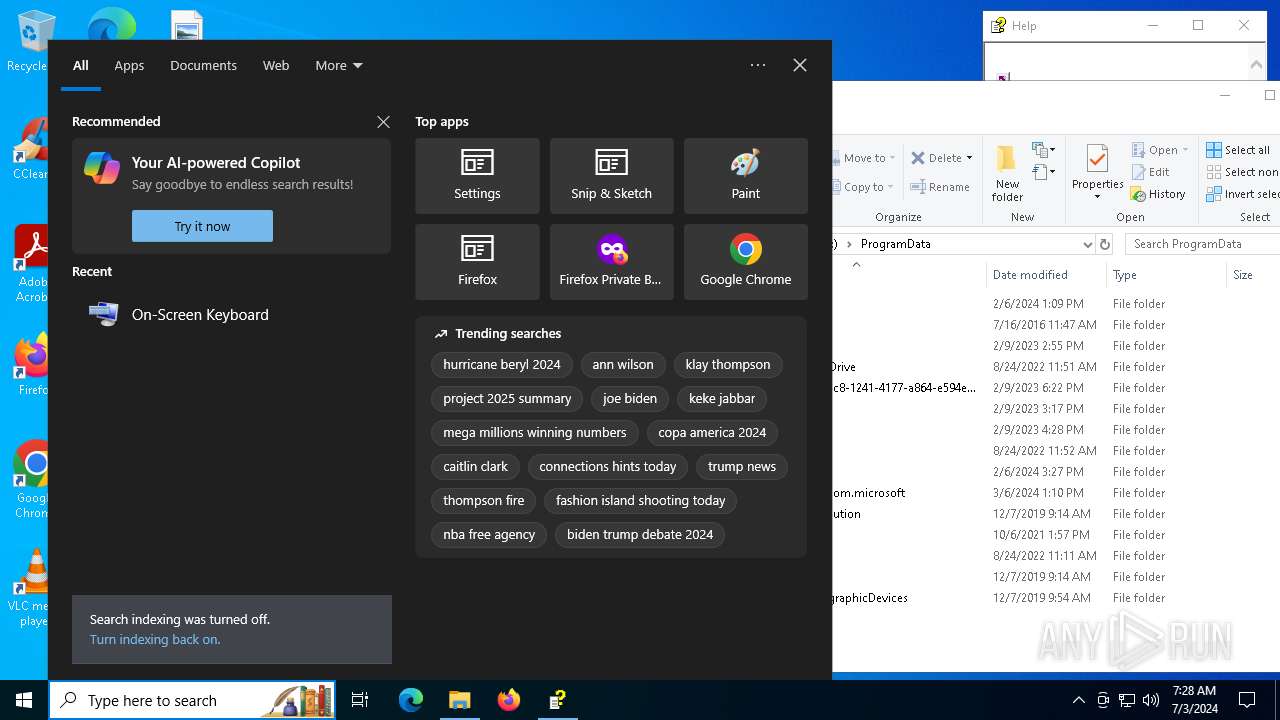Click the network tray icon
The height and width of the screenshot is (720, 1280).
(x=1127, y=700)
